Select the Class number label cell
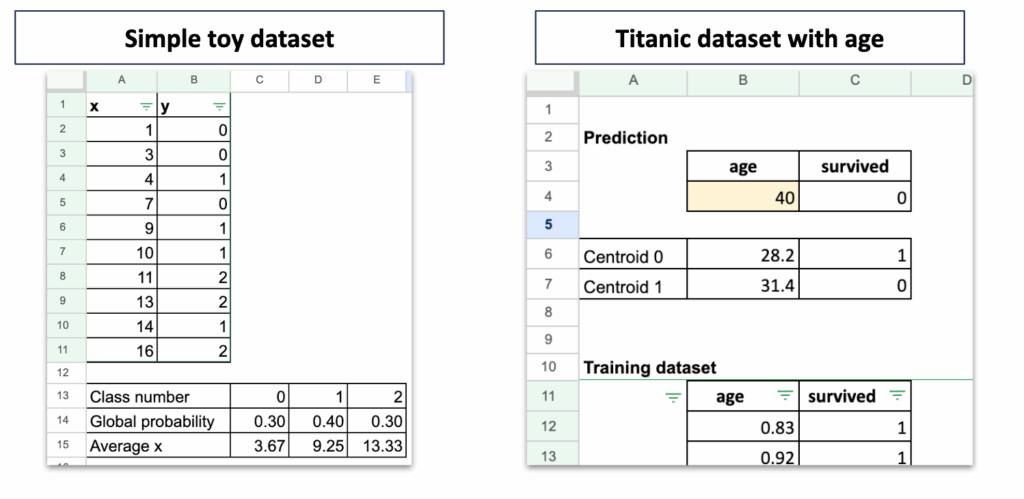Viewport: 1024px width, 499px height. pos(158,396)
